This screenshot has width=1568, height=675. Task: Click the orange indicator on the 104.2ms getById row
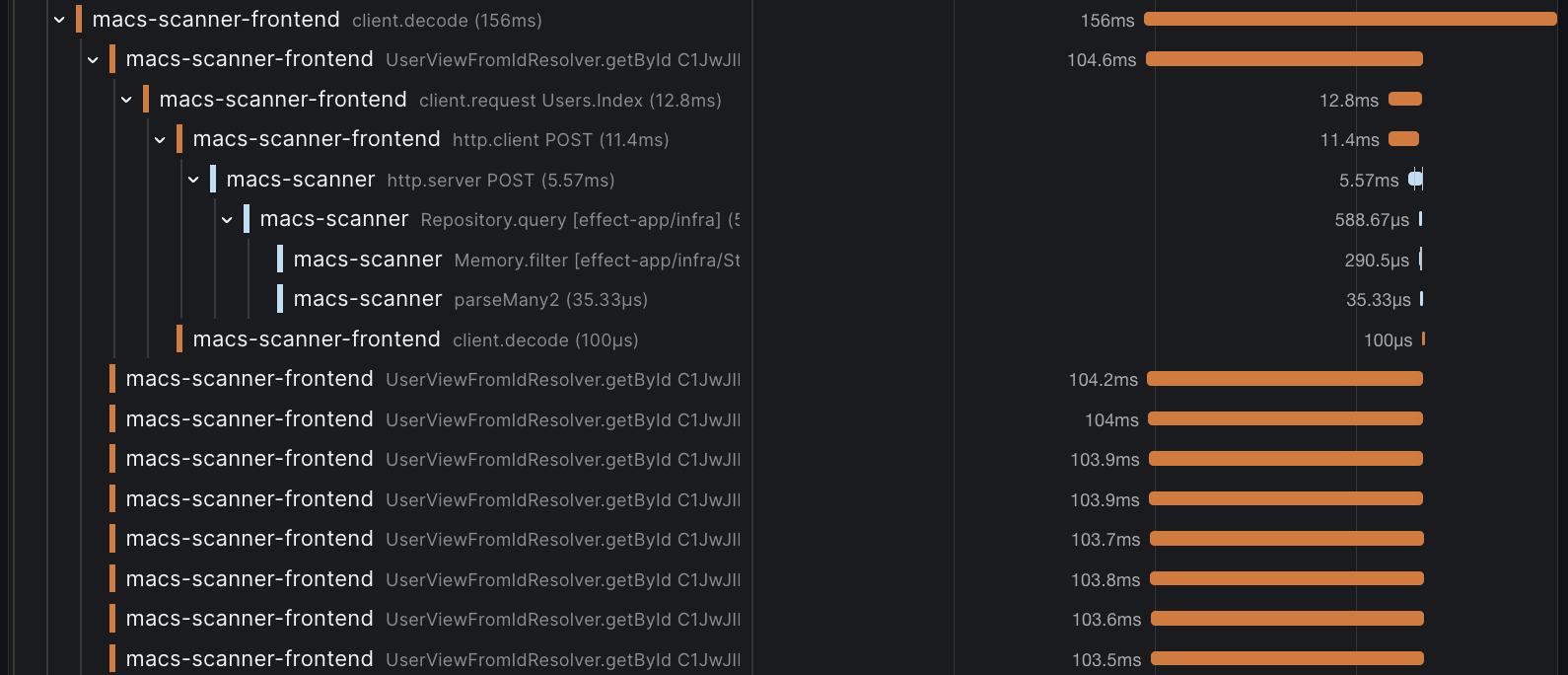click(x=111, y=379)
